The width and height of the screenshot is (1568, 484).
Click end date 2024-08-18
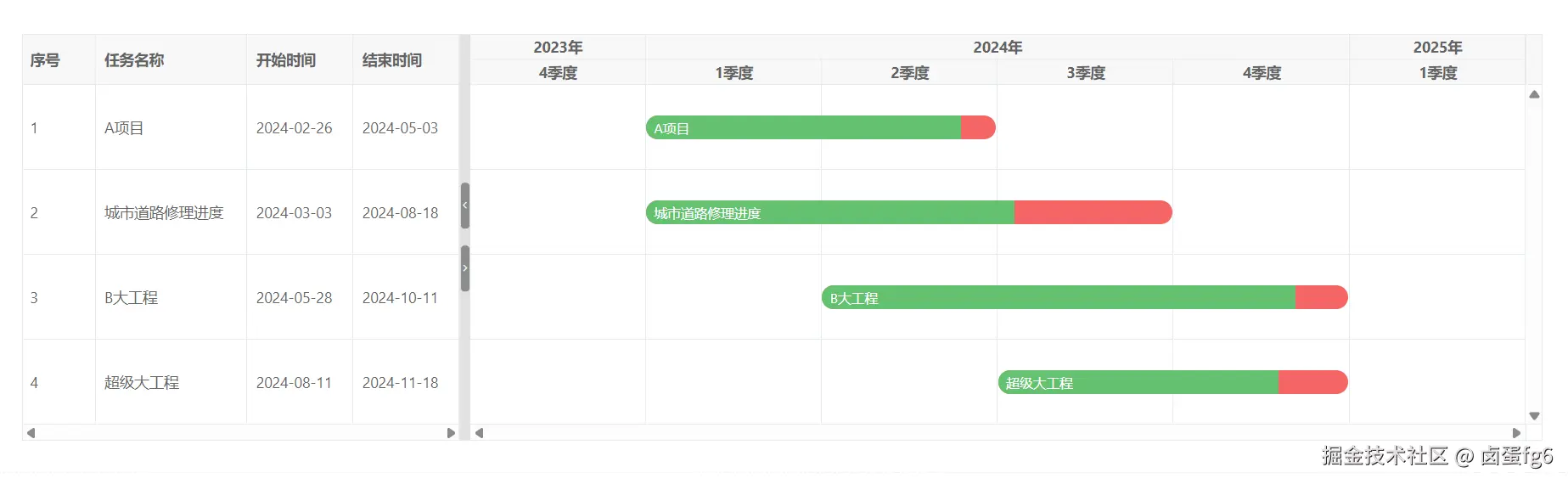click(400, 213)
